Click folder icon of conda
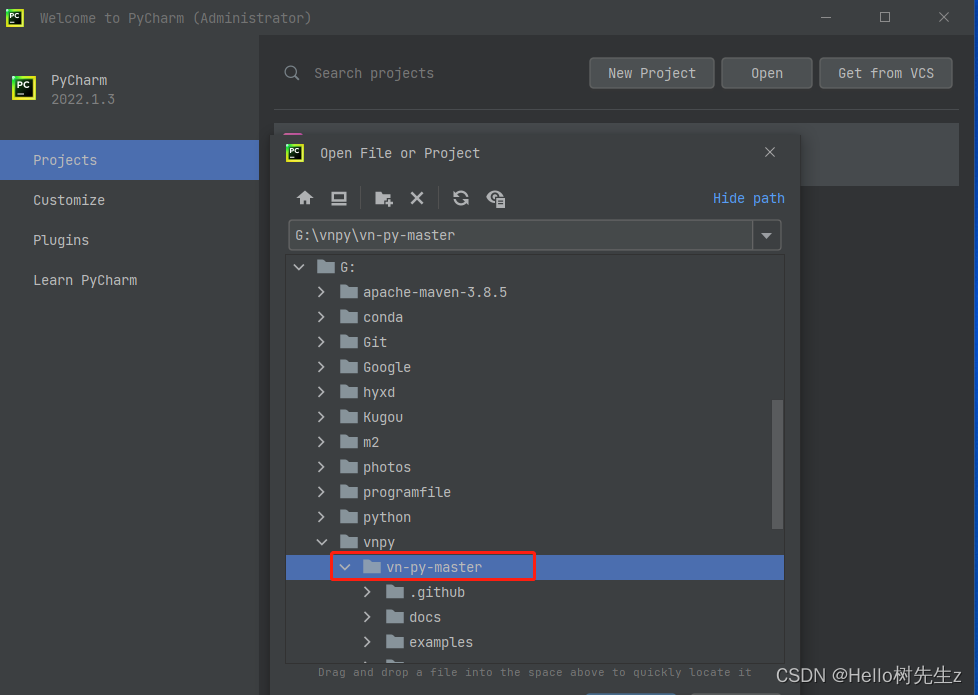Screen dimensions: 978x695 (349, 317)
